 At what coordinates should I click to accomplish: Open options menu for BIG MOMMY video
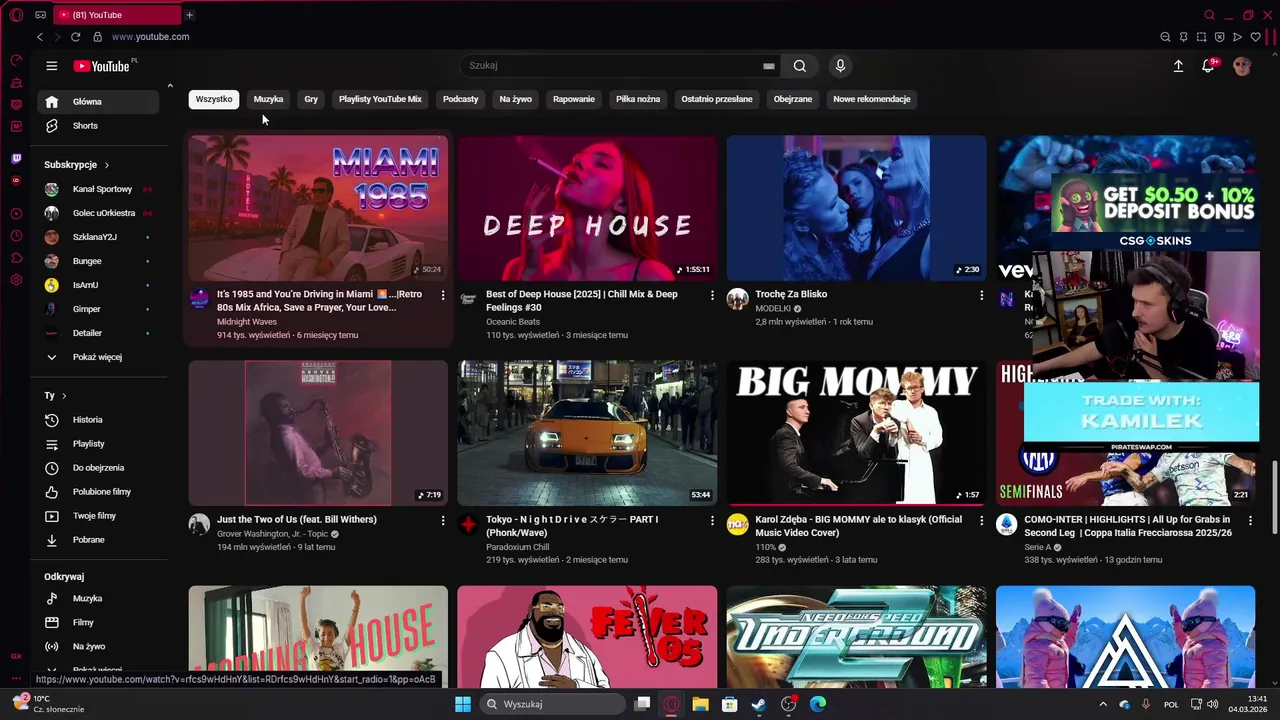click(x=981, y=521)
